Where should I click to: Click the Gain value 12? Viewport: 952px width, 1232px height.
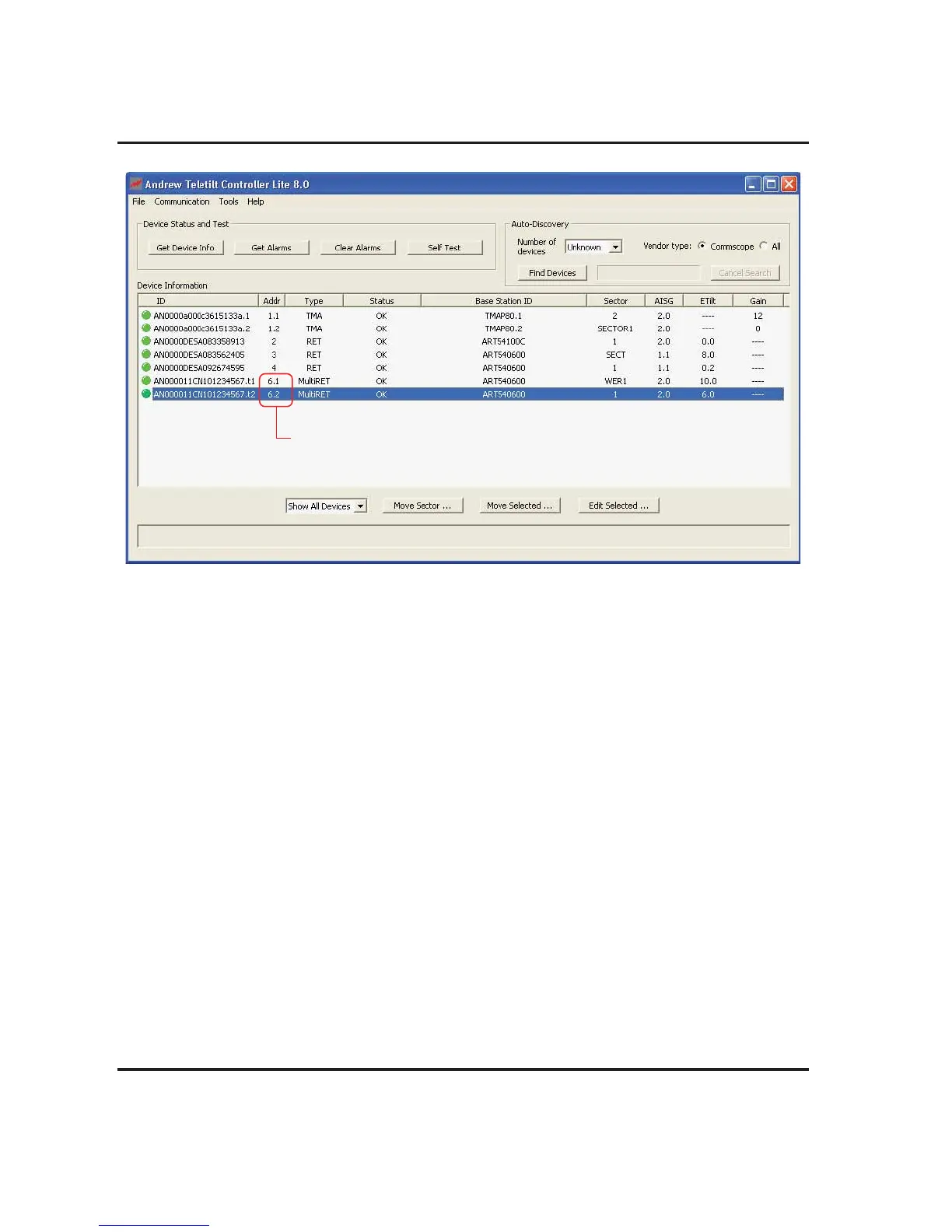tap(758, 316)
